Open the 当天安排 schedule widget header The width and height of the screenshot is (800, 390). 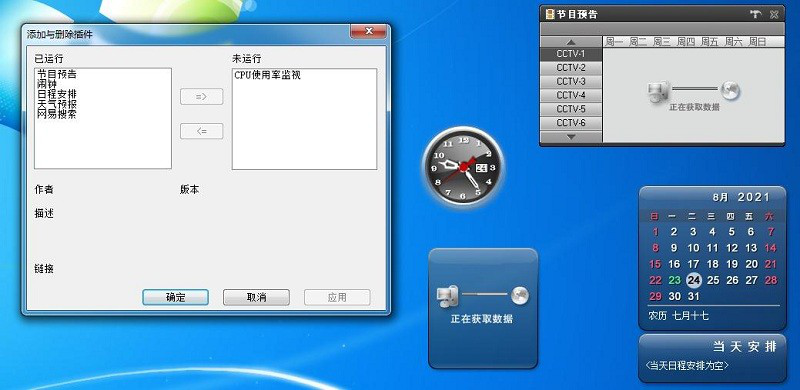click(744, 347)
